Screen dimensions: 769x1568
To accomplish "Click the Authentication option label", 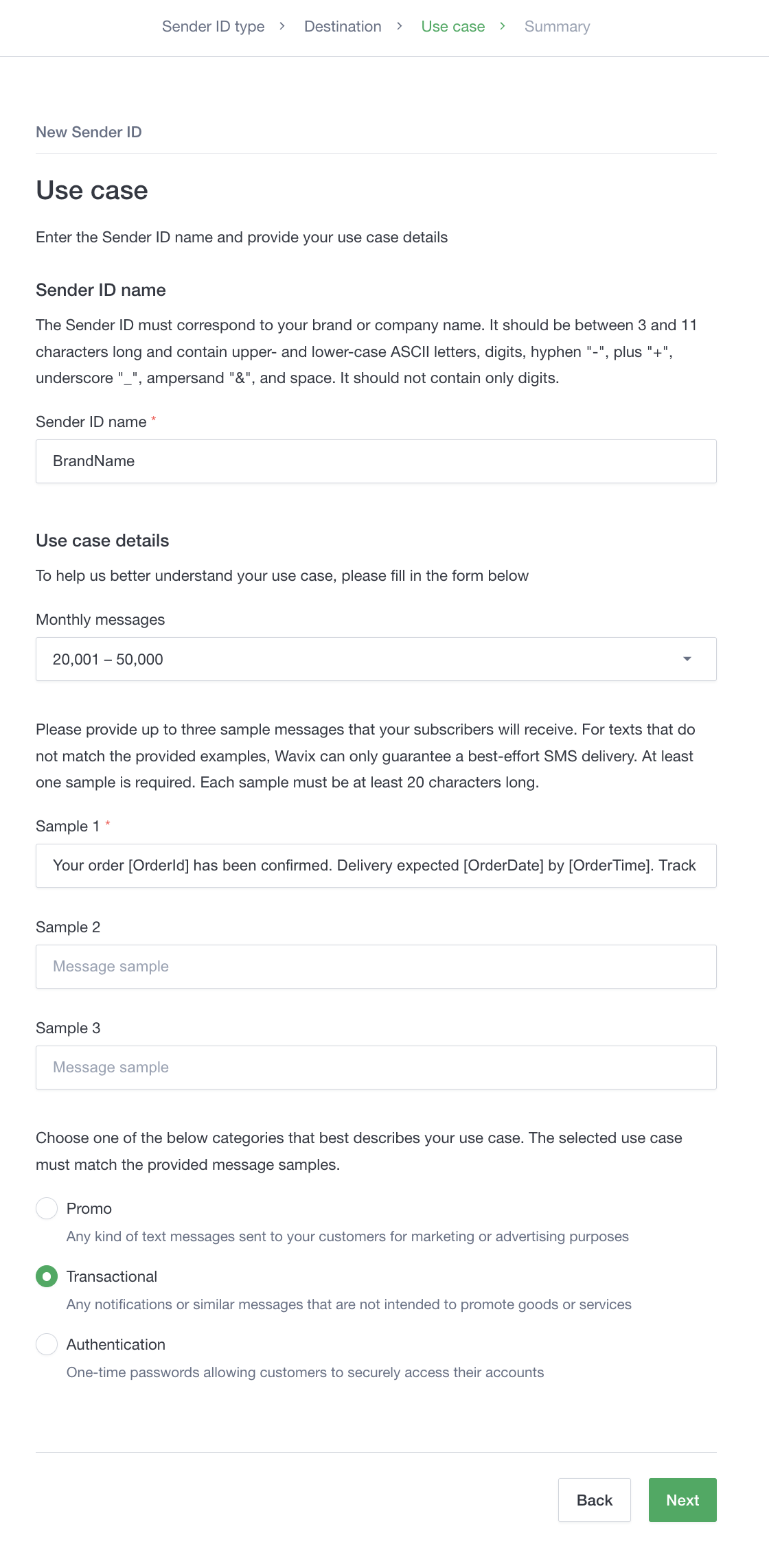I will click(x=116, y=1344).
